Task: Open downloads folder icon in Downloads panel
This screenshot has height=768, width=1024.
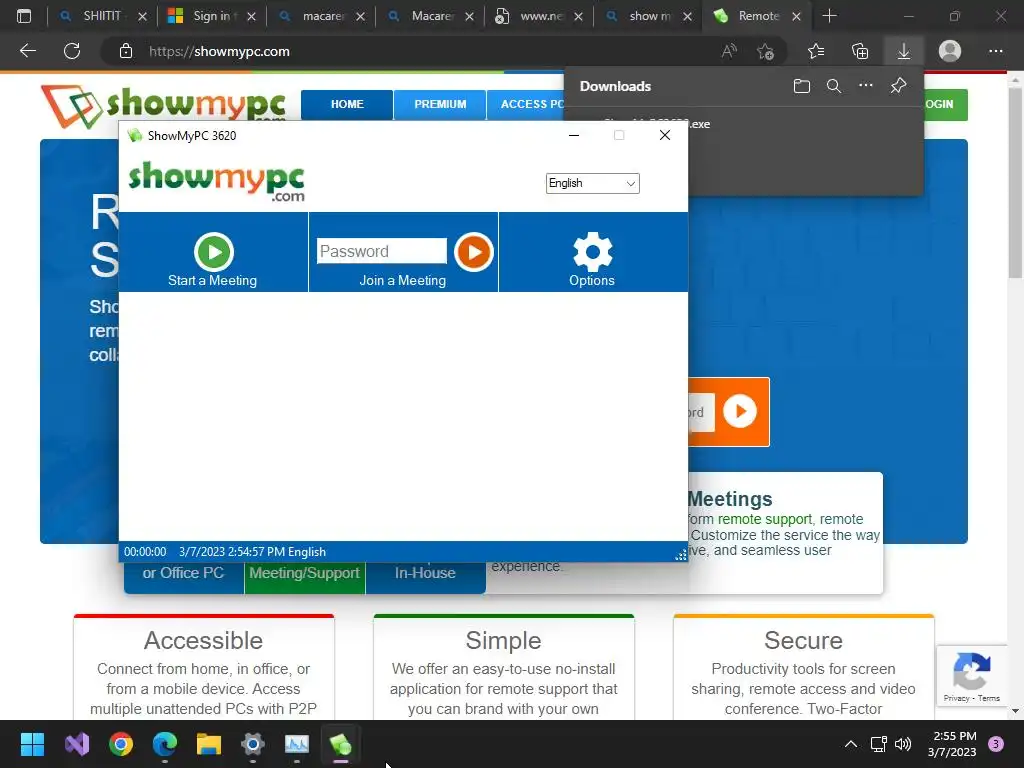Action: coord(801,86)
